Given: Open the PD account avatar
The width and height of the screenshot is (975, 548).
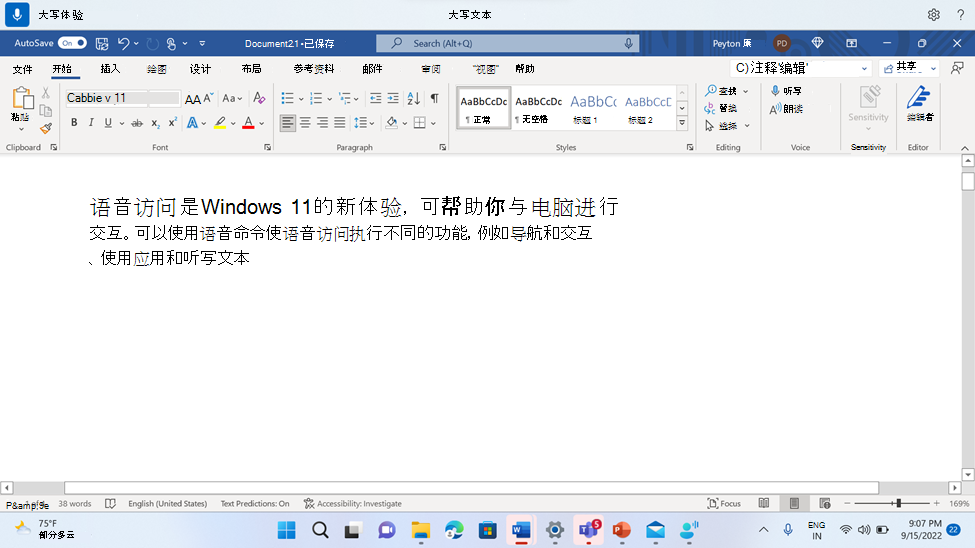Looking at the screenshot, I should 782,44.
